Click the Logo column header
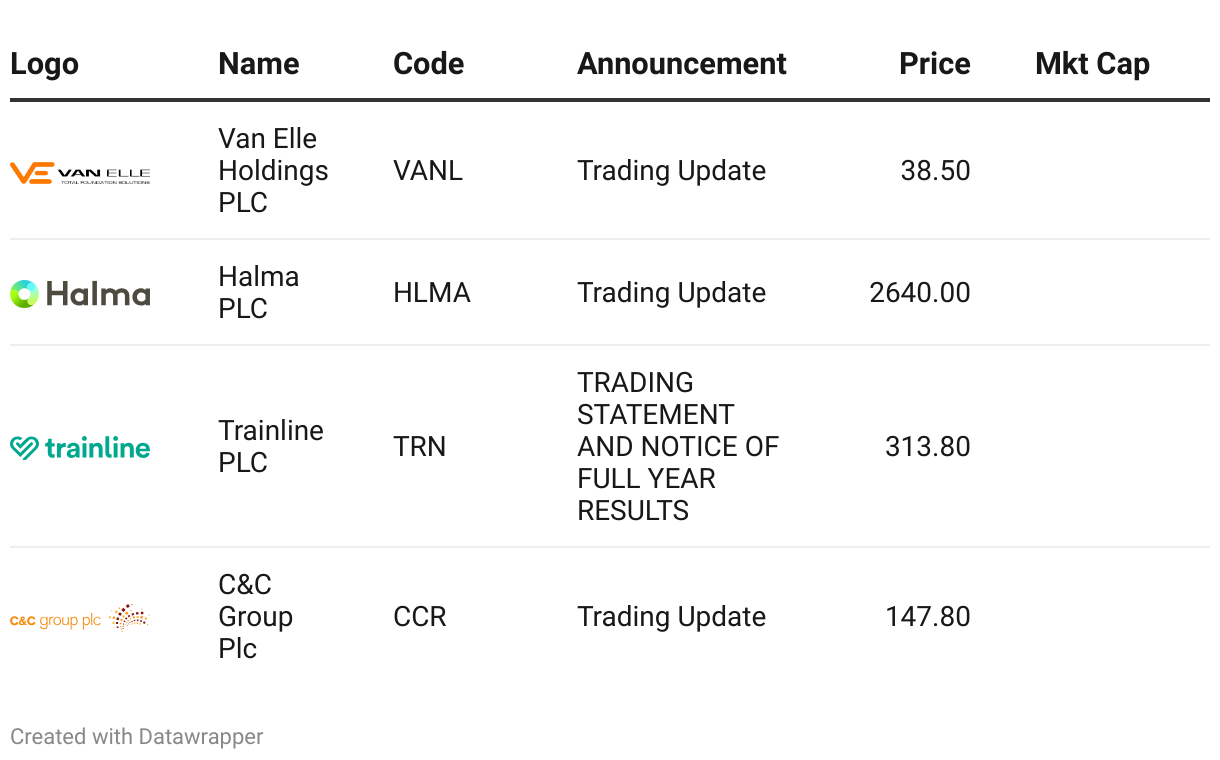 click(x=44, y=64)
